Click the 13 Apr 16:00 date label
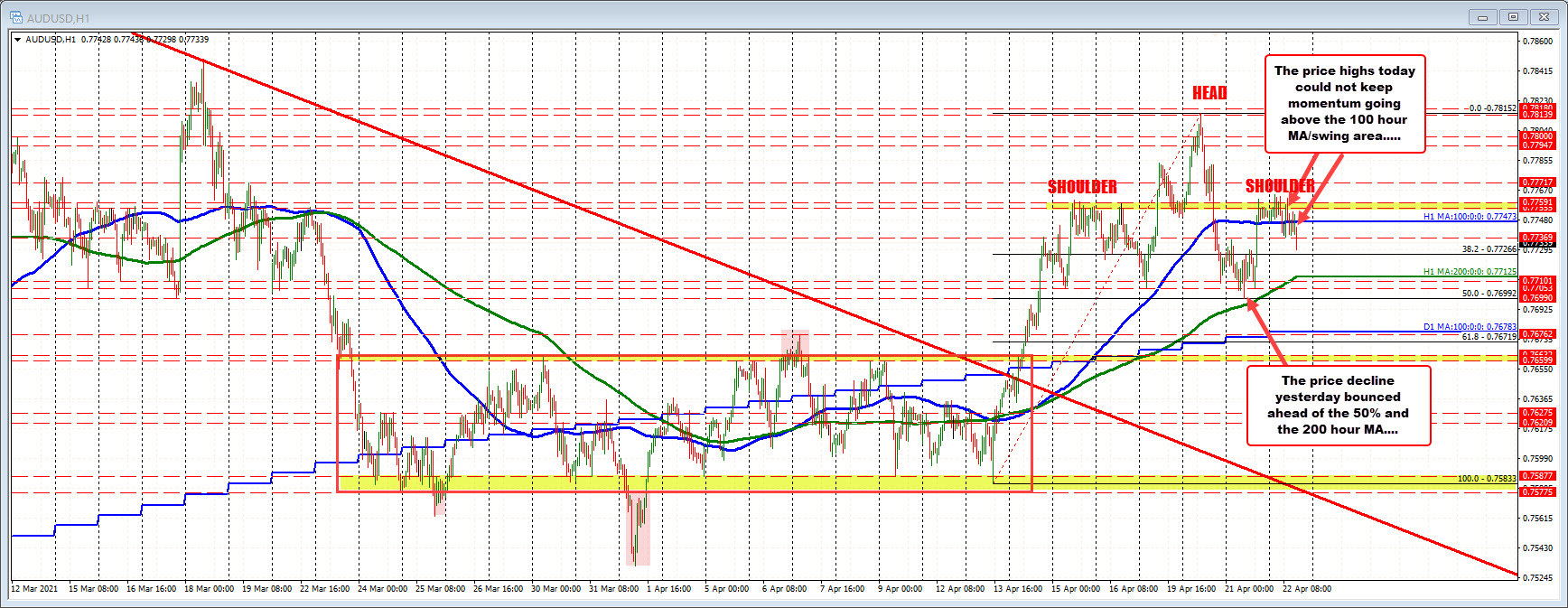 pos(1018,589)
